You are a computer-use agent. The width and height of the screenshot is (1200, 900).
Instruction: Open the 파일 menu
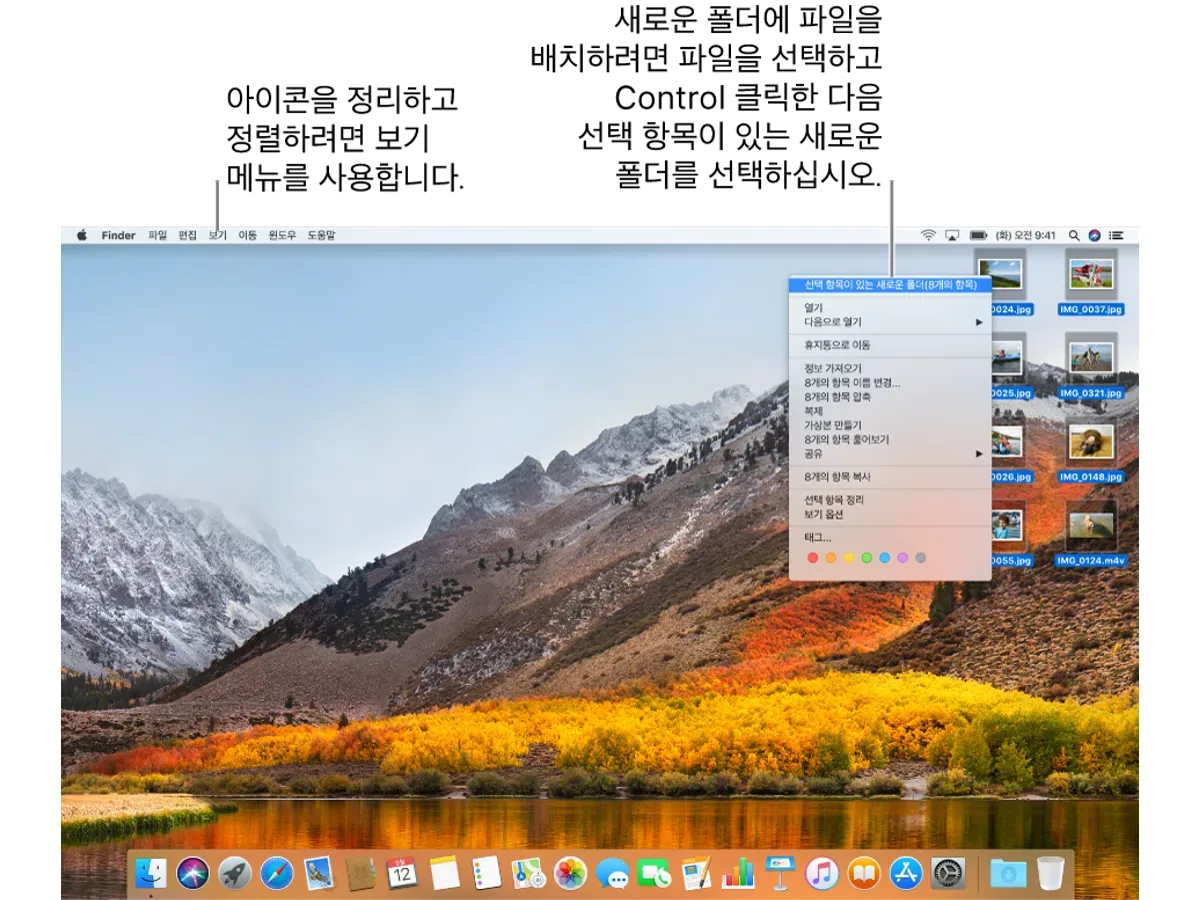158,235
